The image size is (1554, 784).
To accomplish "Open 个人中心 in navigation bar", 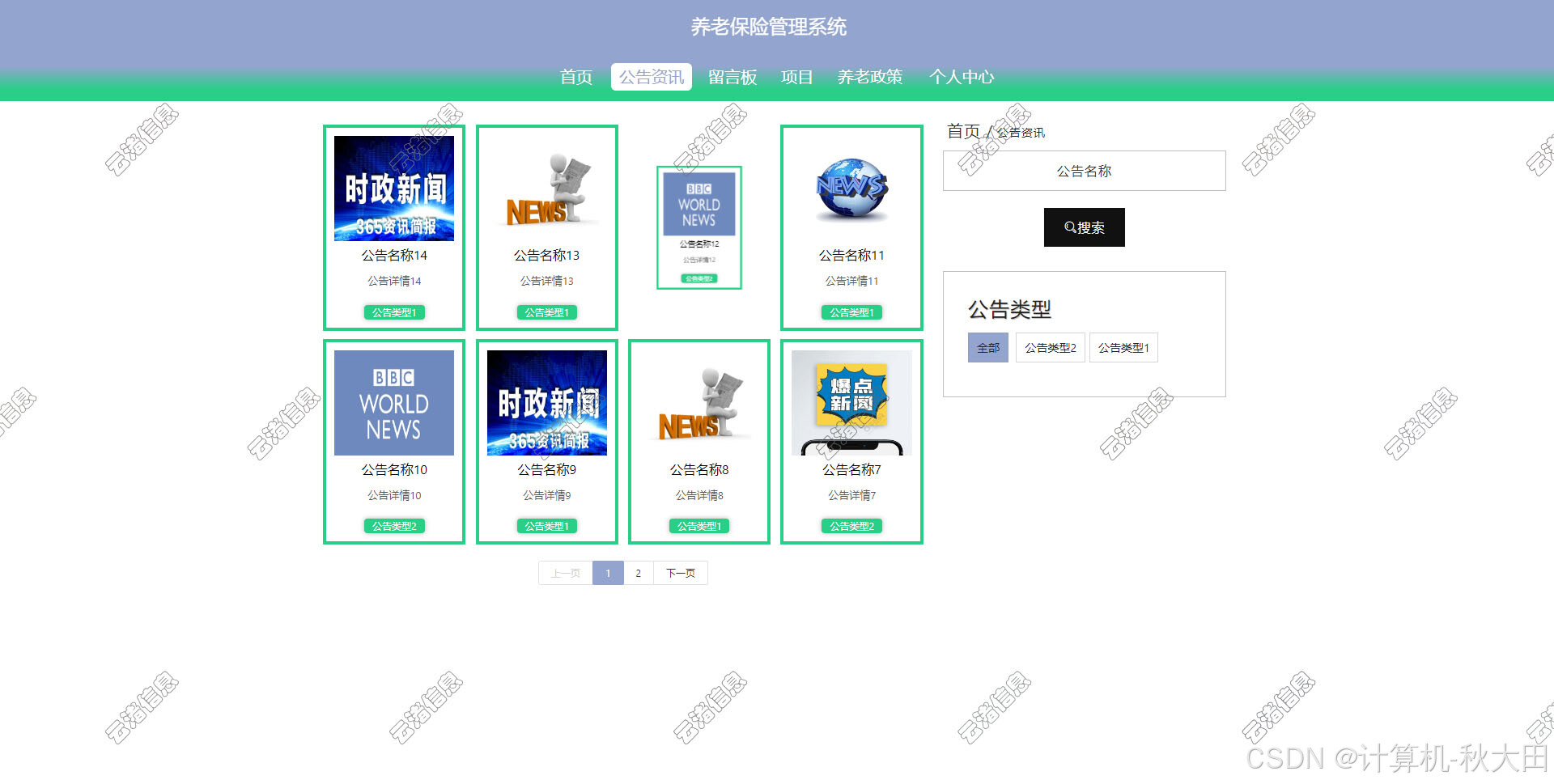I will (x=962, y=77).
